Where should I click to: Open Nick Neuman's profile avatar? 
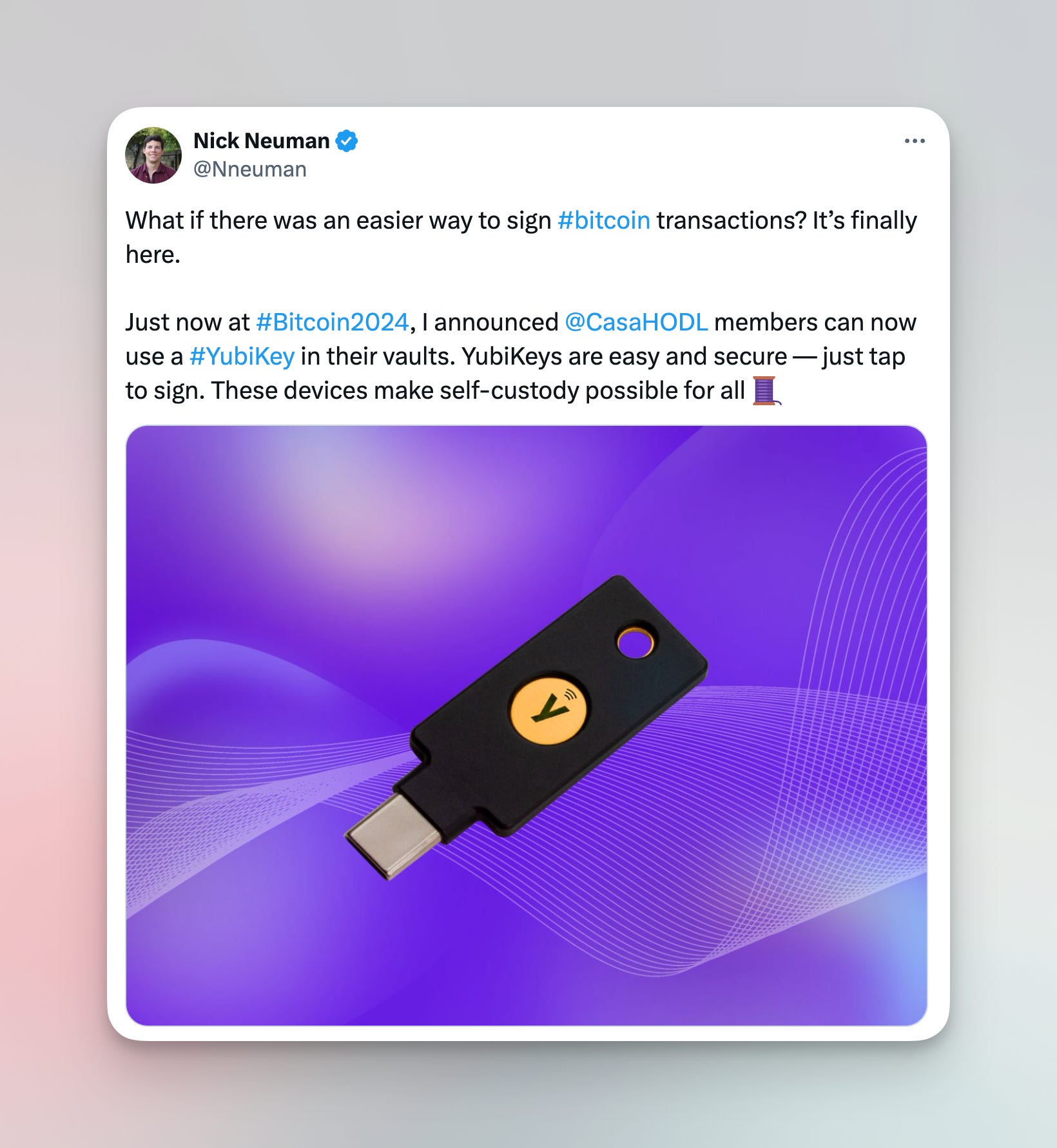(153, 155)
